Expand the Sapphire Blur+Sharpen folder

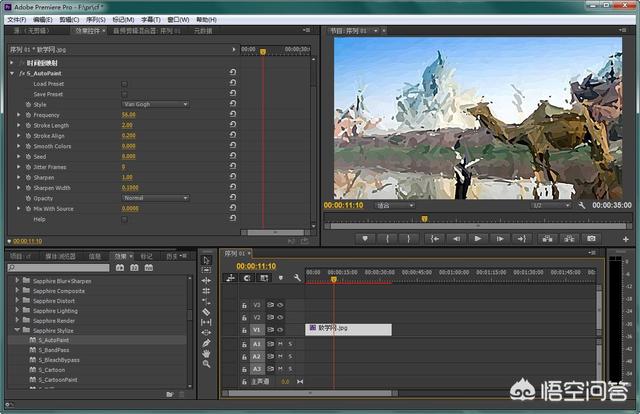tap(17, 280)
